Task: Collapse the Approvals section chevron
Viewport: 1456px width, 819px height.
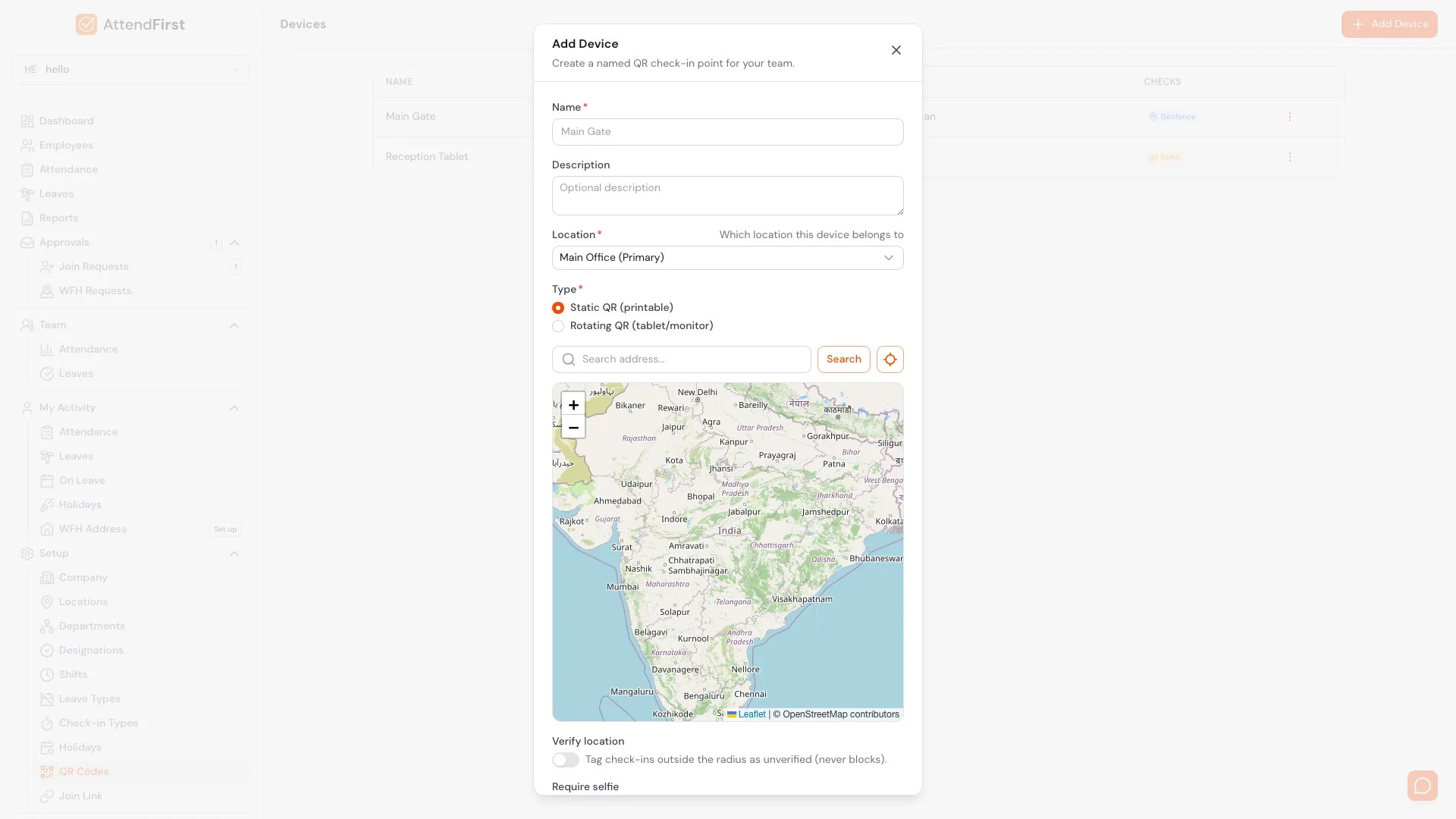Action: (234, 243)
